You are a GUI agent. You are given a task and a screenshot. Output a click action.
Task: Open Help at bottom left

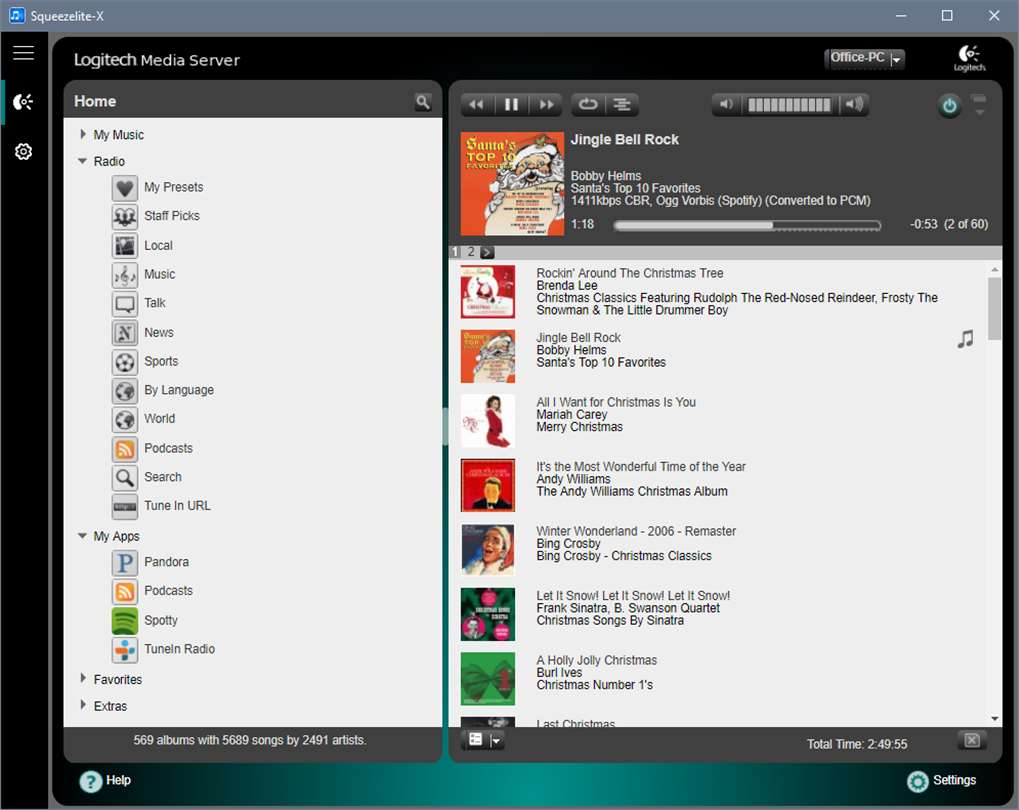(106, 781)
